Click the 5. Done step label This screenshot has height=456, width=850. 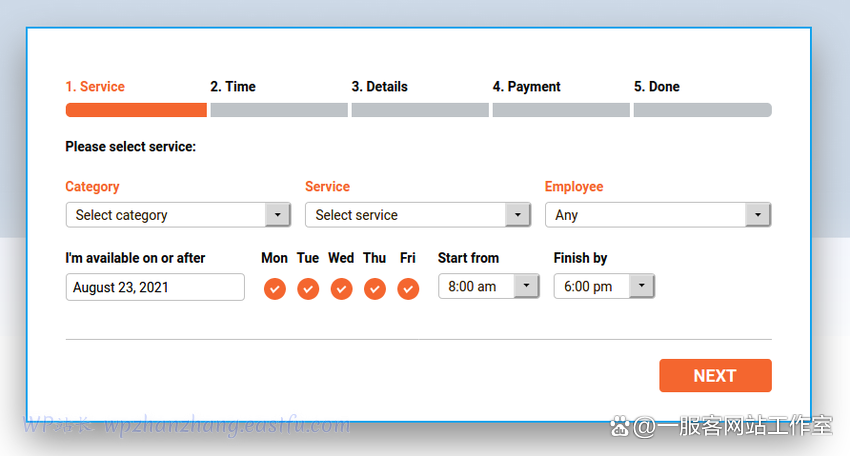pos(657,87)
